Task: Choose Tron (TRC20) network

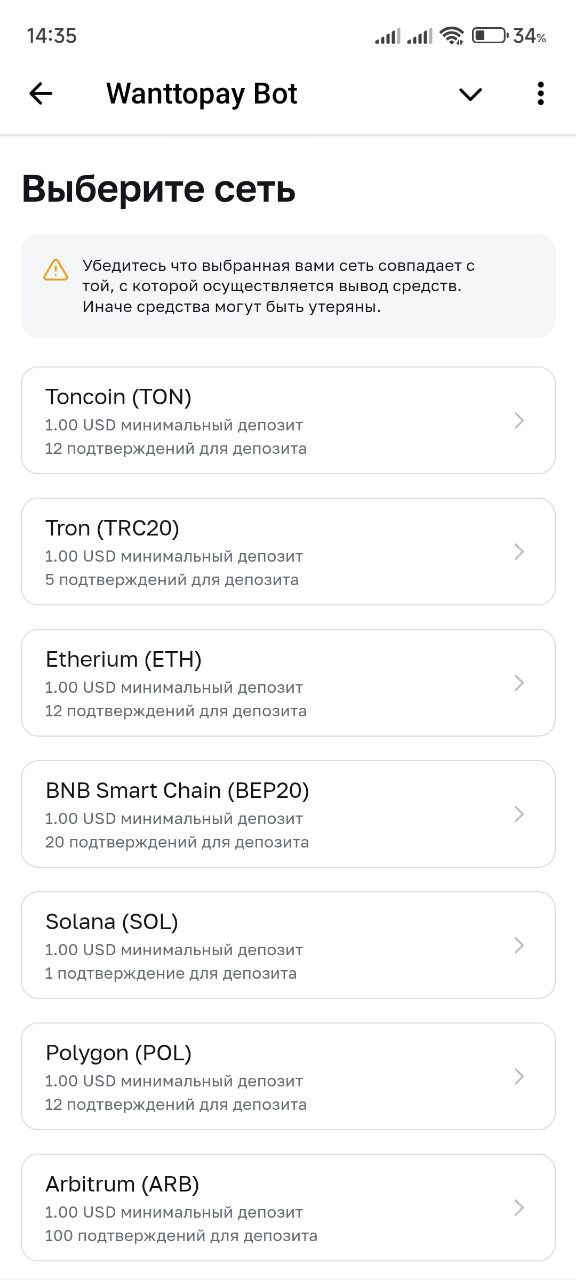Action: (288, 552)
